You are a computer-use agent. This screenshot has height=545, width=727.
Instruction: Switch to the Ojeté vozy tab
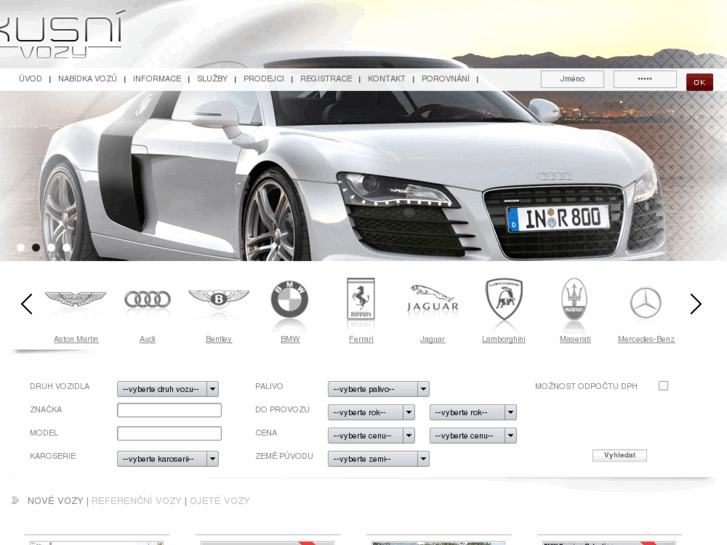coord(220,501)
